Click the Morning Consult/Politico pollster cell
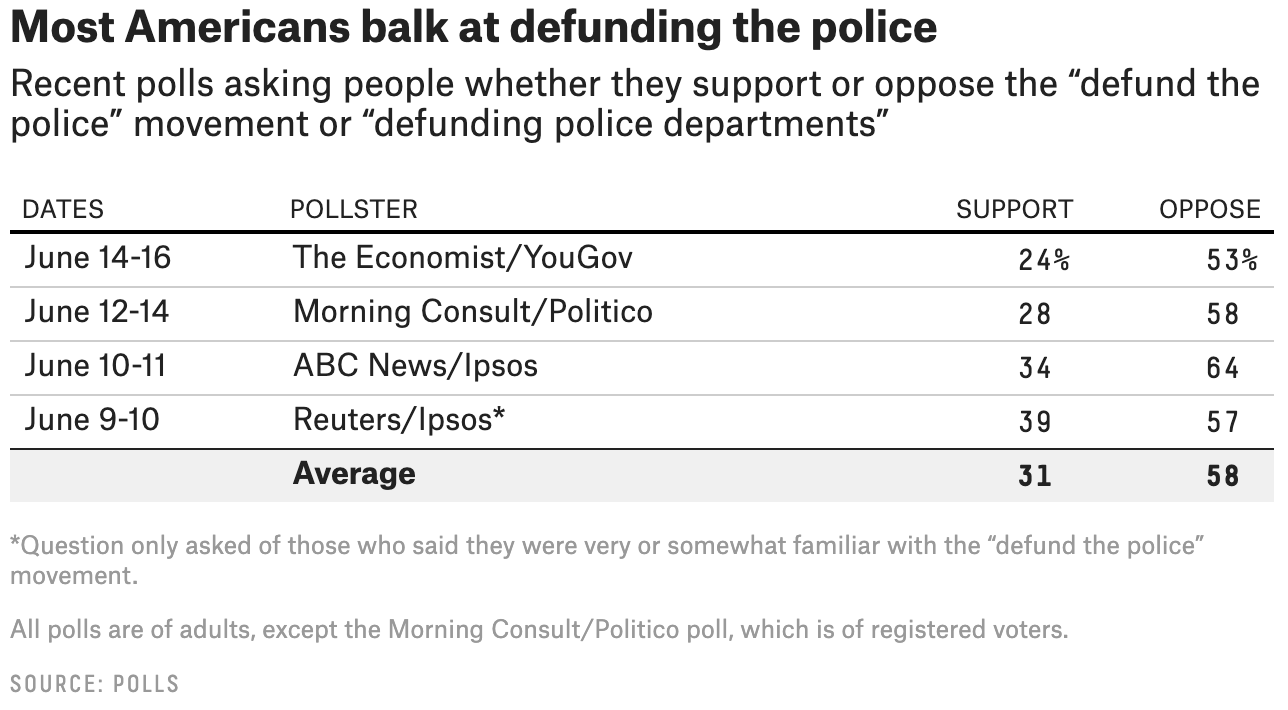 [473, 312]
